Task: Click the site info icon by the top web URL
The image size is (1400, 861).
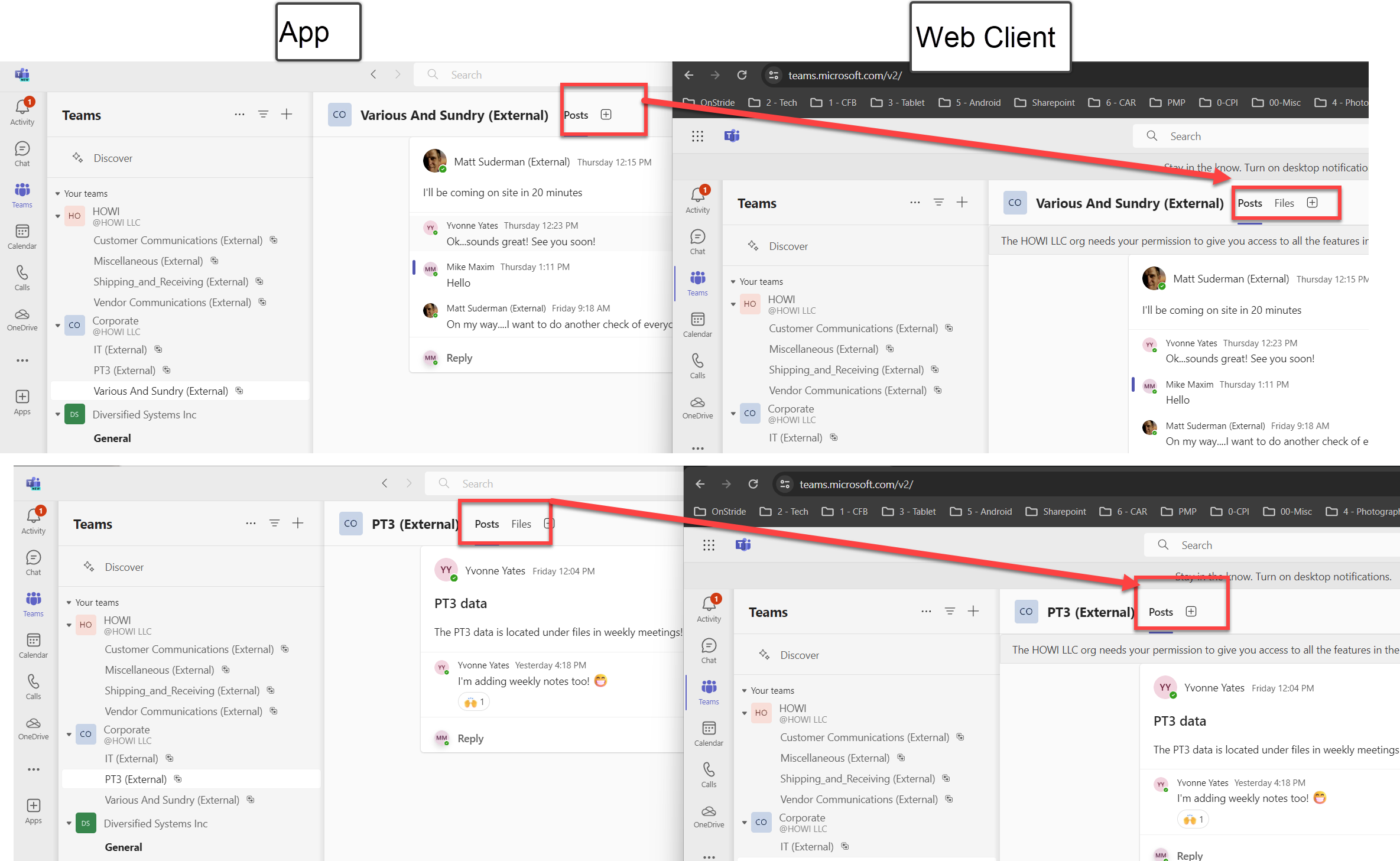Action: tap(774, 75)
